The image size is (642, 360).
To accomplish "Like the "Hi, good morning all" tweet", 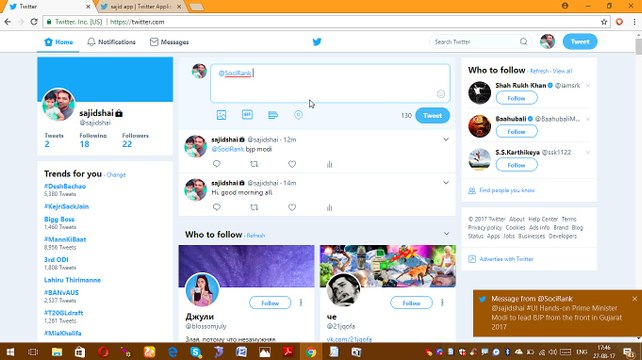I will click(x=292, y=207).
